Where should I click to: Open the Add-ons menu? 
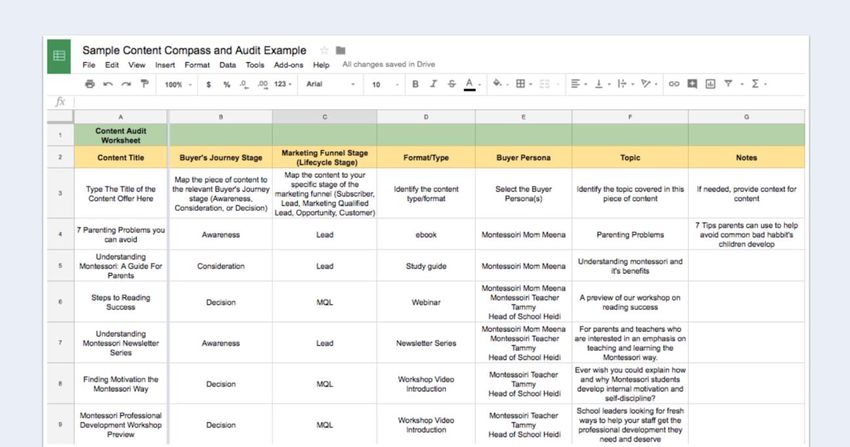pos(288,65)
